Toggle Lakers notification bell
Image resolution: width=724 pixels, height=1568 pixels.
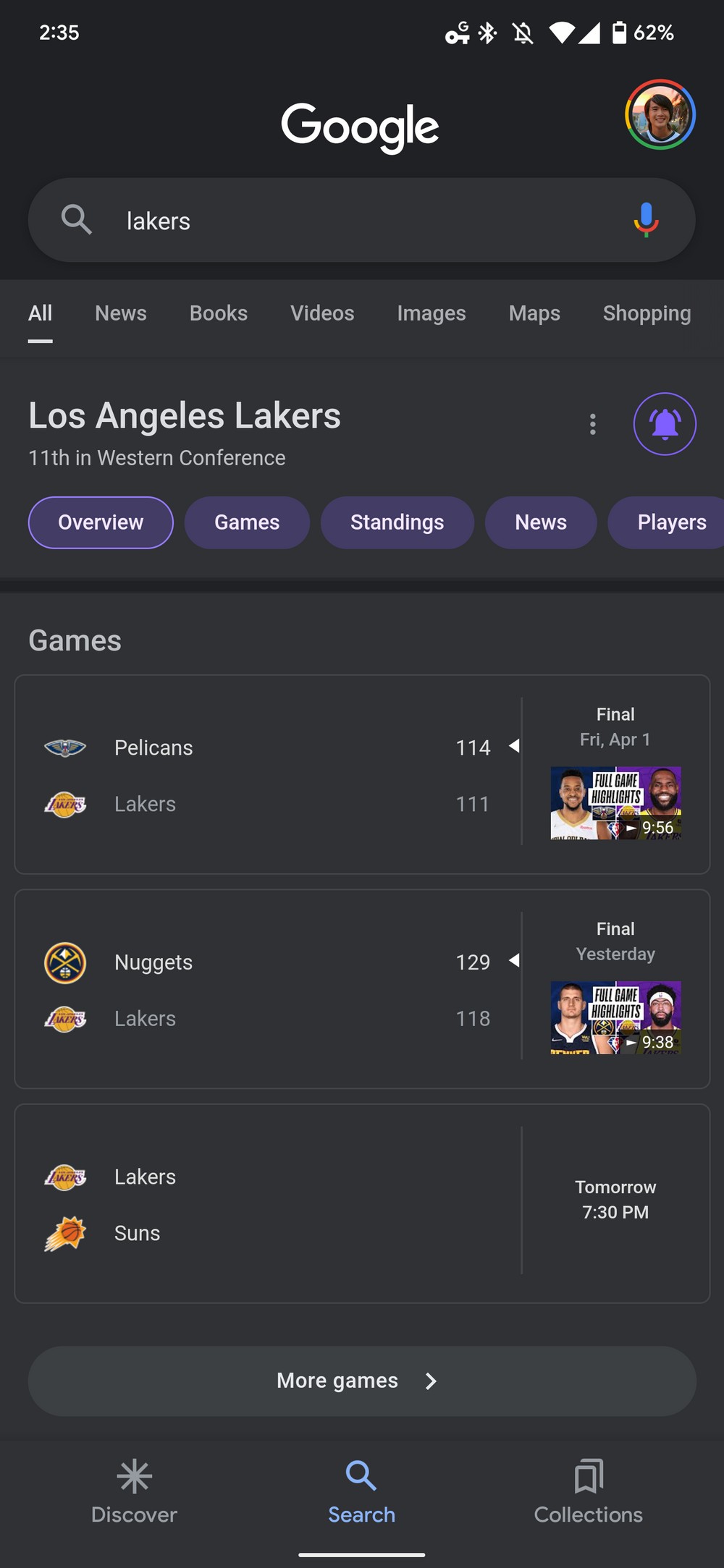[x=665, y=424]
